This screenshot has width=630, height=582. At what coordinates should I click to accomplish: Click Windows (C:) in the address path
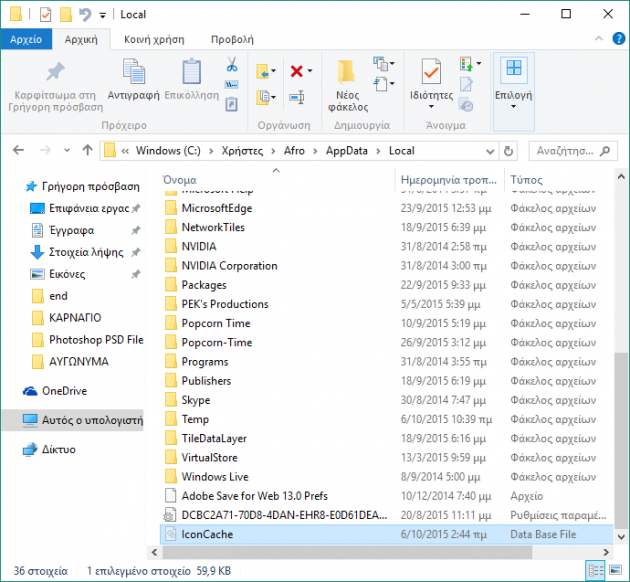click(x=168, y=151)
